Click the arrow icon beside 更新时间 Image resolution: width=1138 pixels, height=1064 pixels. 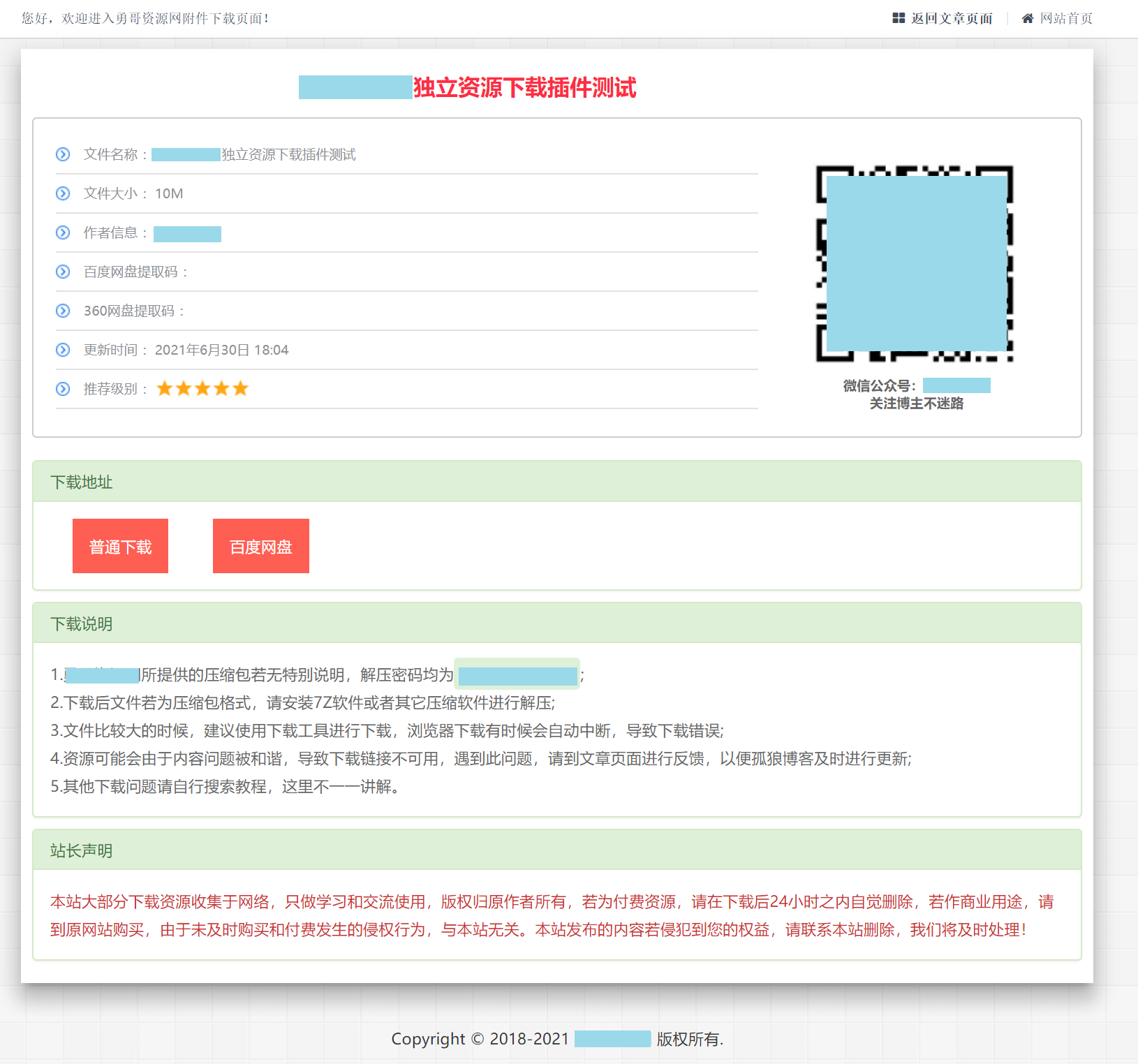coord(63,350)
